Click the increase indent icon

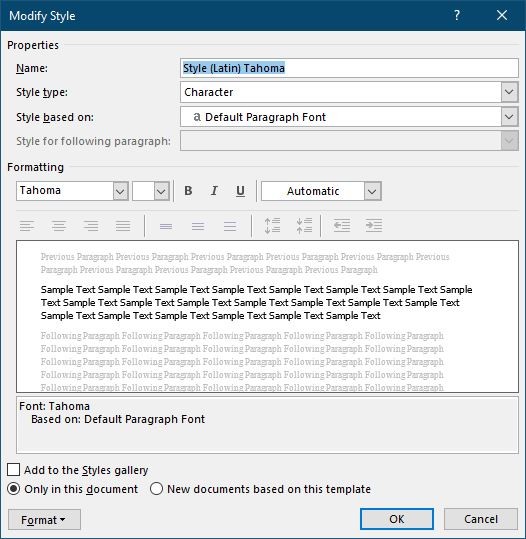pyautogui.click(x=374, y=226)
